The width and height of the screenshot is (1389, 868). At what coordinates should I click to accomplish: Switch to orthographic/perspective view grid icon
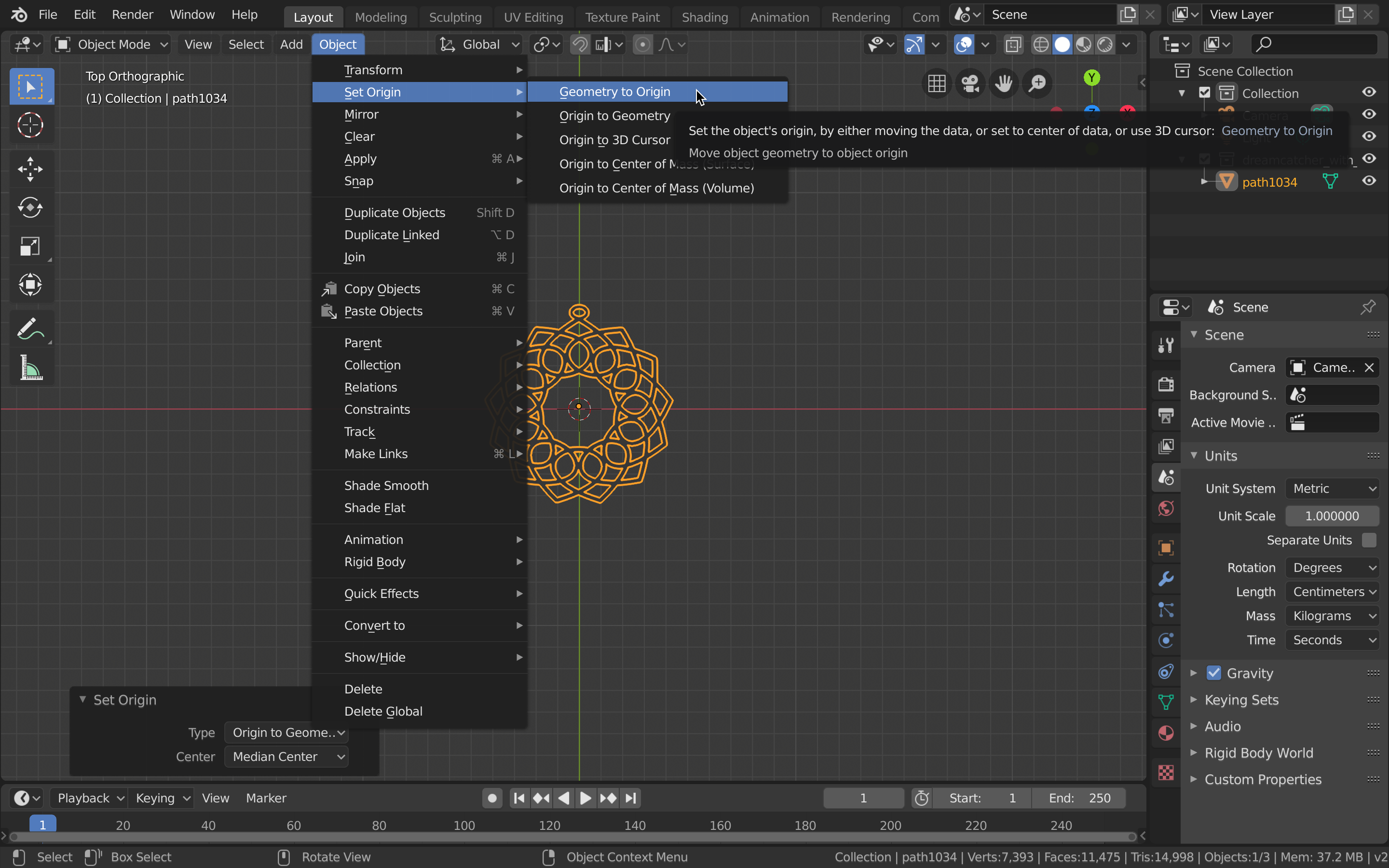[x=937, y=83]
